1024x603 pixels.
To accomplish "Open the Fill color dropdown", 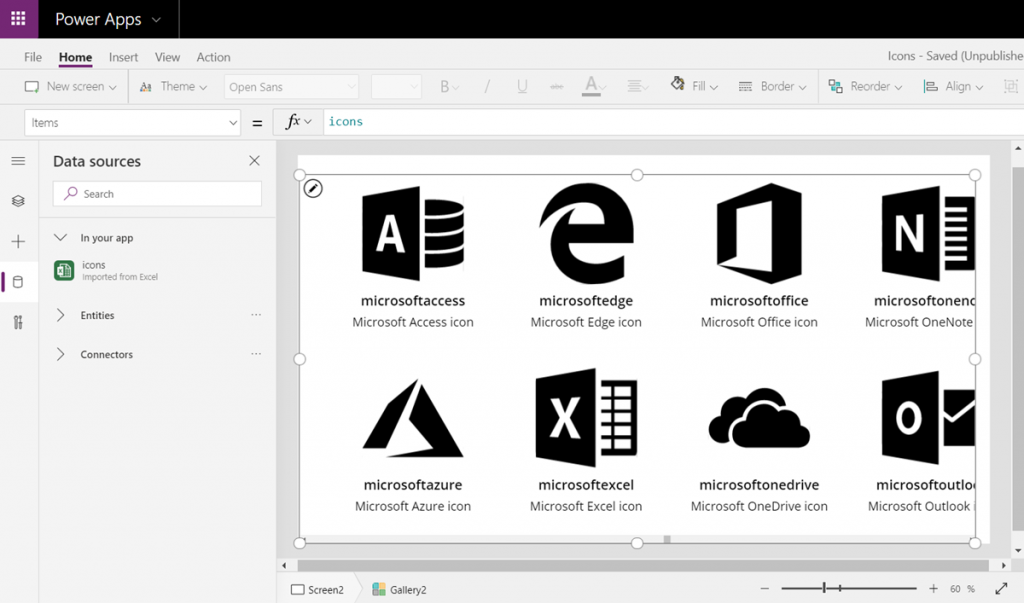I will (x=694, y=86).
